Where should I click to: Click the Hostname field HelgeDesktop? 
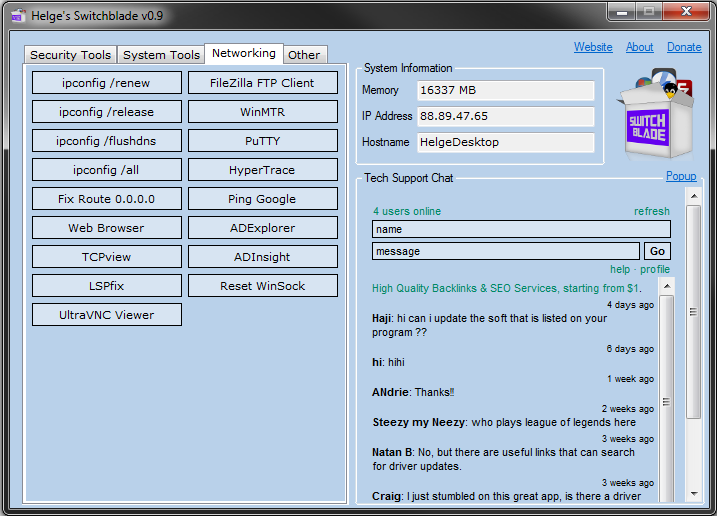click(x=506, y=142)
